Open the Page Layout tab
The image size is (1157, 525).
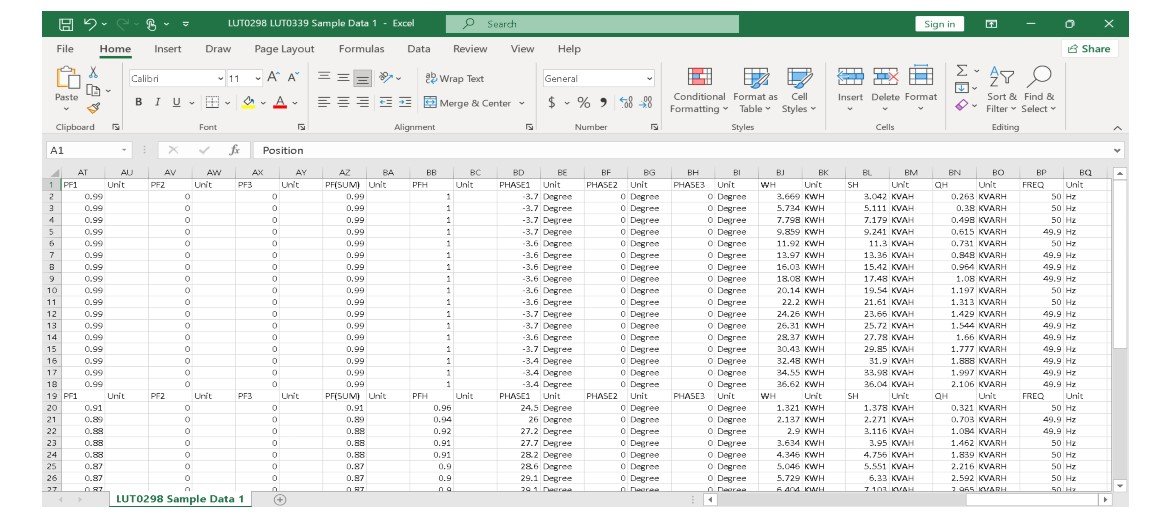284,48
